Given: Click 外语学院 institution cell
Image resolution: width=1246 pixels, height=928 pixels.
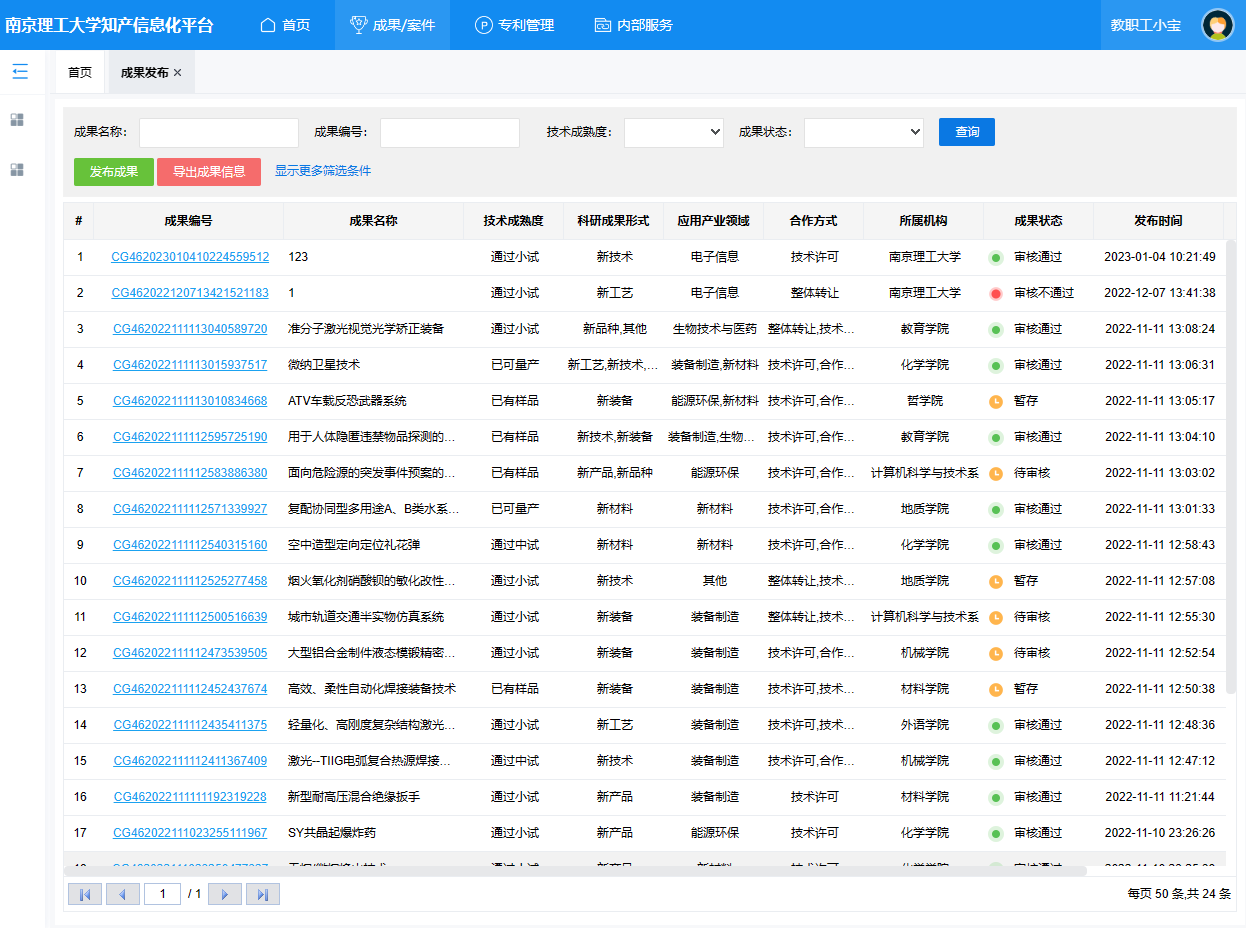Looking at the screenshot, I should tap(924, 725).
